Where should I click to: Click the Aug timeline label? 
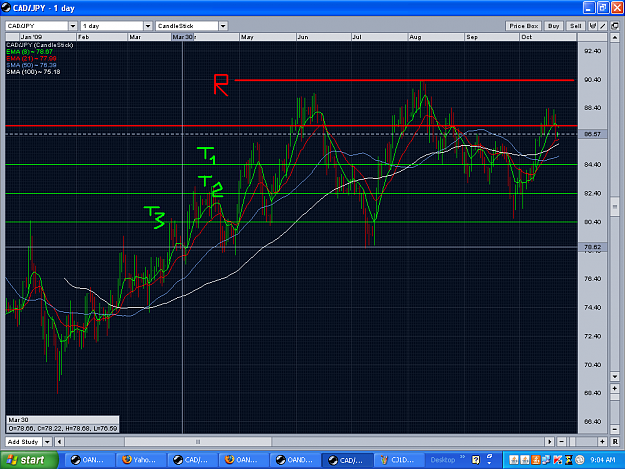pyautogui.click(x=415, y=37)
